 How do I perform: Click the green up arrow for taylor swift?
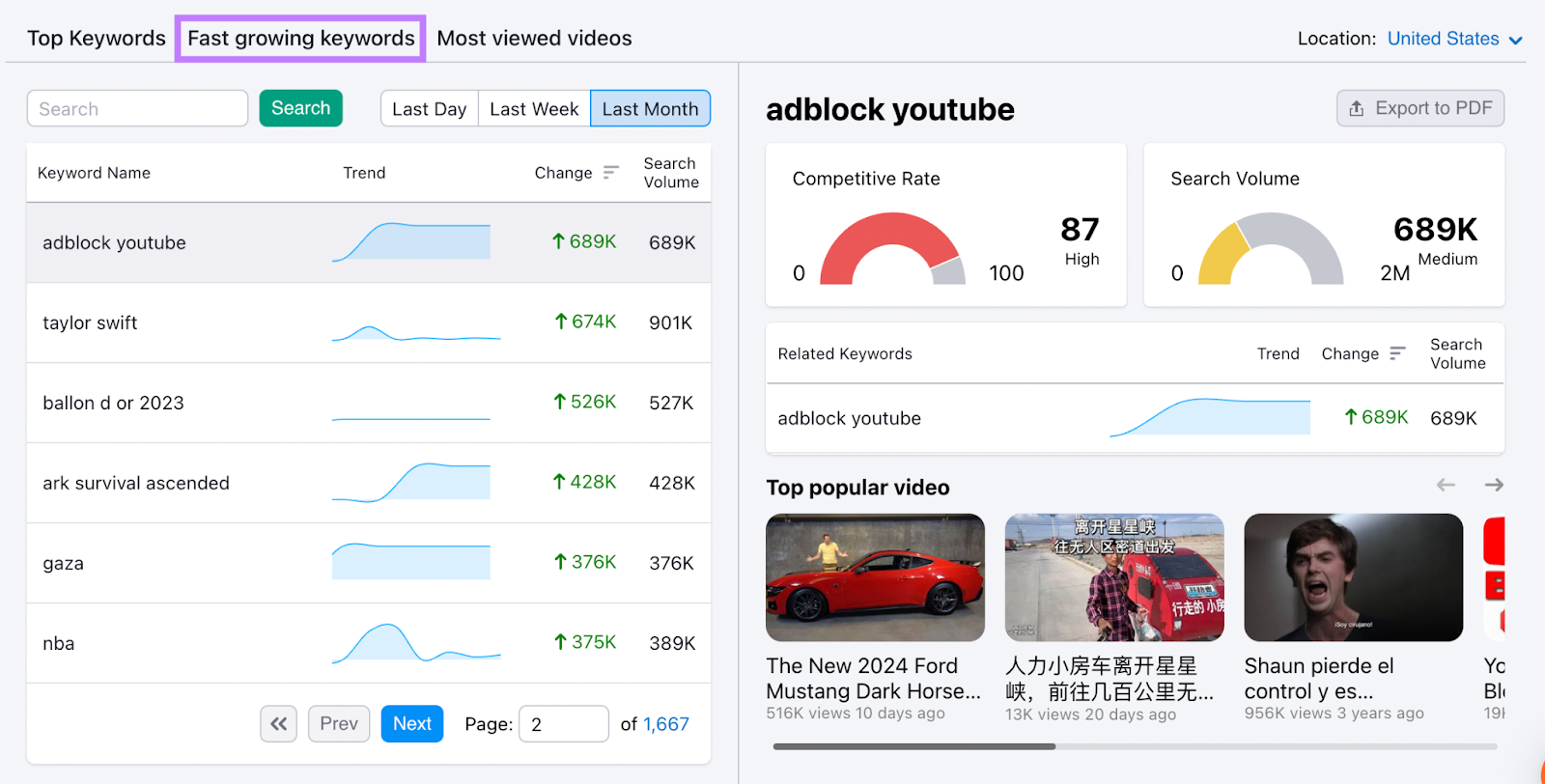pos(561,322)
